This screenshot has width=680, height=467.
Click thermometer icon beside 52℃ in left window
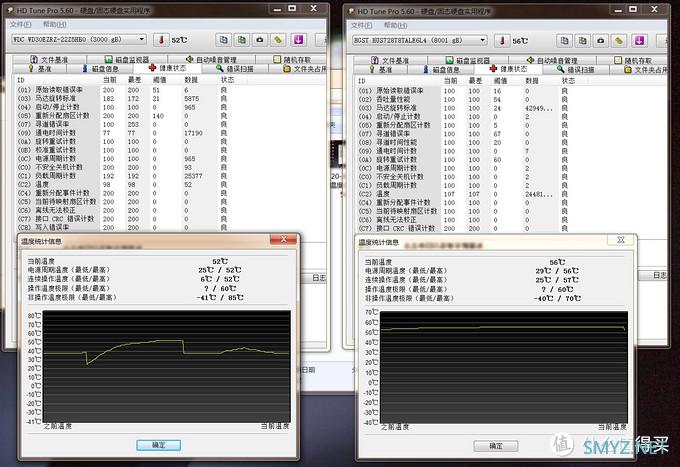click(161, 40)
